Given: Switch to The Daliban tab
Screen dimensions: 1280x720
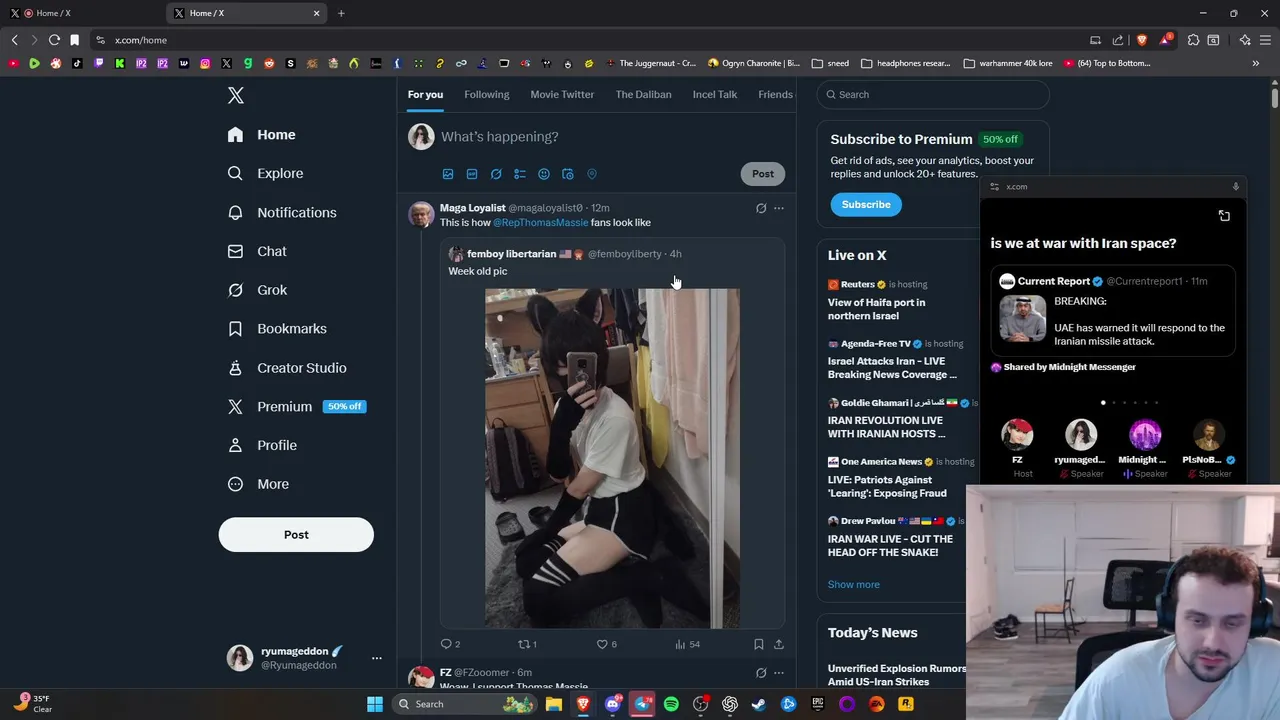Looking at the screenshot, I should pos(644,95).
